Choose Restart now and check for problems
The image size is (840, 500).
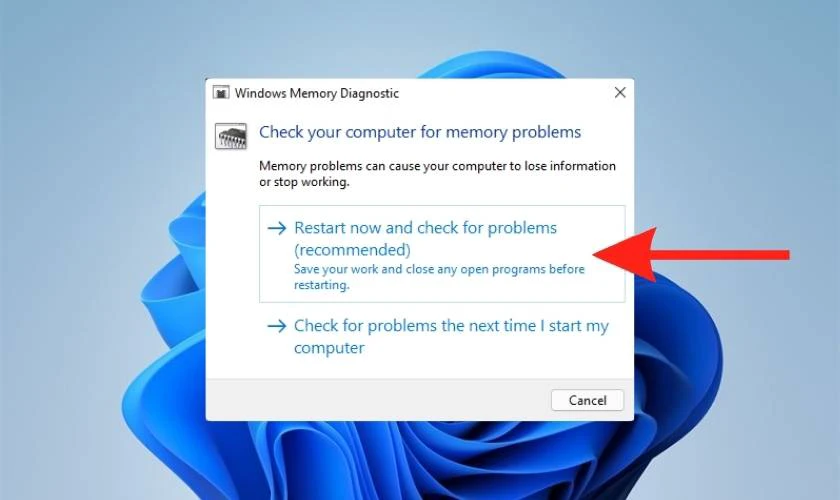point(442,253)
